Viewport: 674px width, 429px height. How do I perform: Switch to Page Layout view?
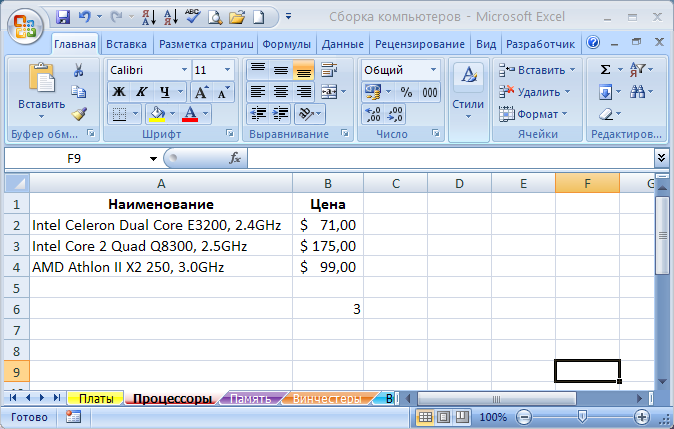(444, 417)
